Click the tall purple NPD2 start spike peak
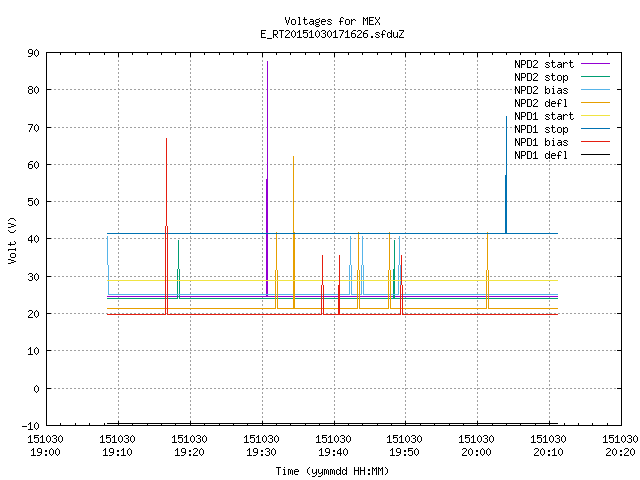This screenshot has height=480, width=640. pyautogui.click(x=267, y=62)
